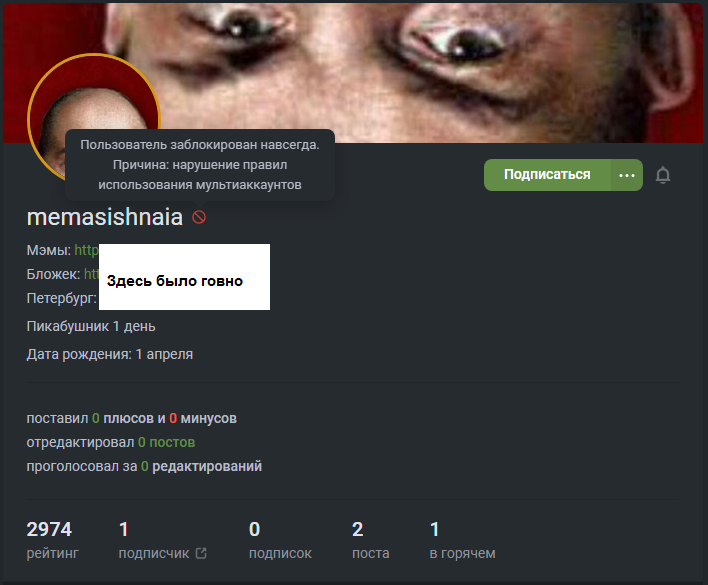Select the 1 в горячем stat
708x585 pixels.
coord(462,540)
